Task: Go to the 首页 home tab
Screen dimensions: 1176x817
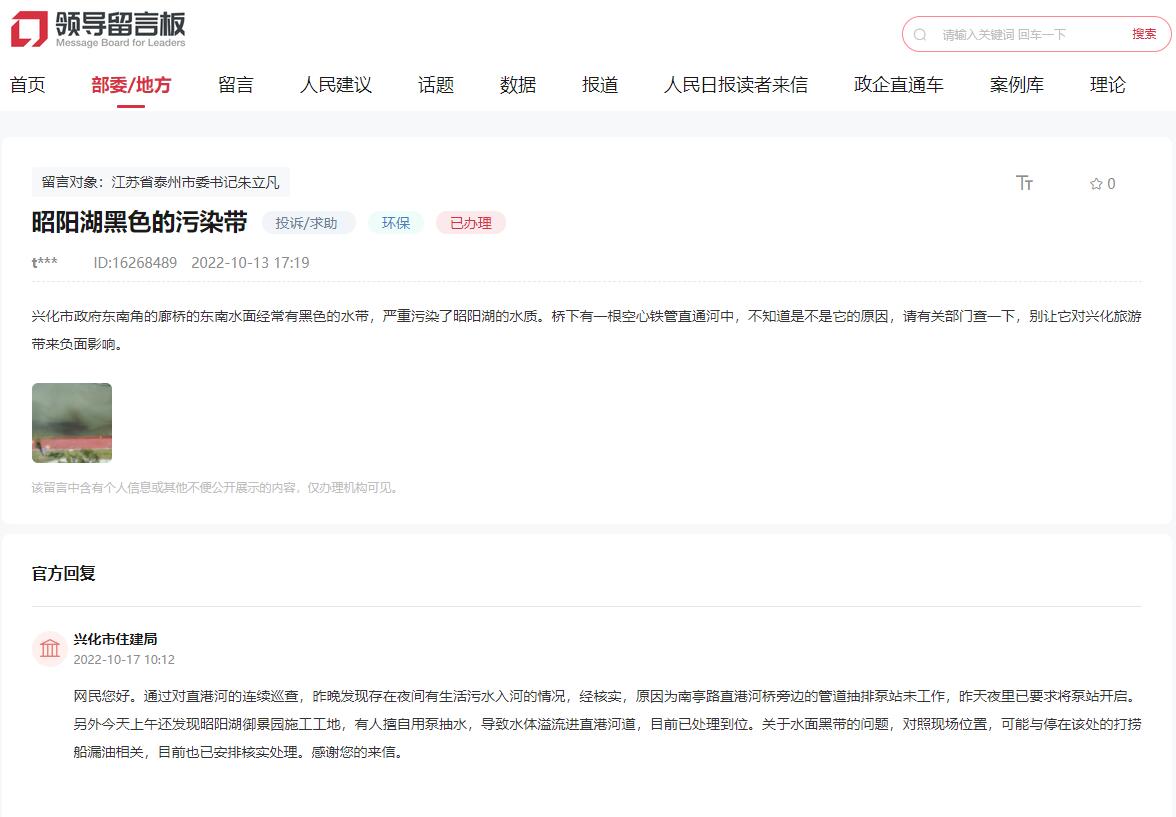Action: point(28,85)
